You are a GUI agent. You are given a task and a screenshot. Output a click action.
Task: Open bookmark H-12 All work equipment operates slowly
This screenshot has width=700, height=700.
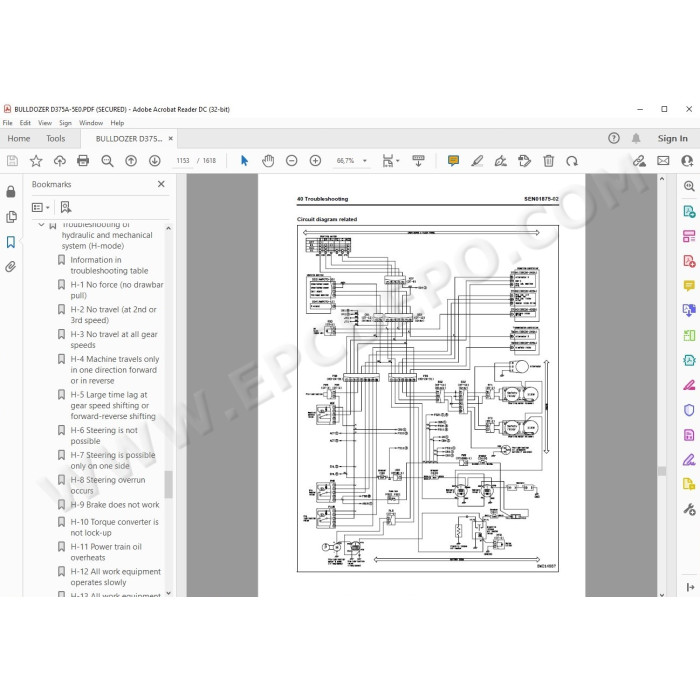116,577
